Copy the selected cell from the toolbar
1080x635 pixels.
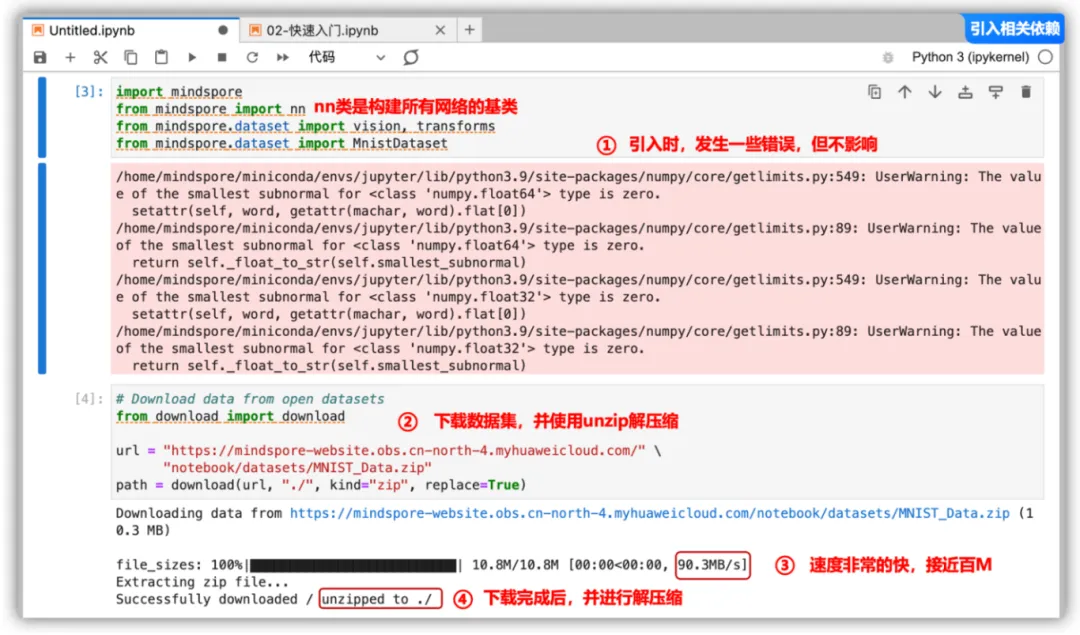point(131,57)
